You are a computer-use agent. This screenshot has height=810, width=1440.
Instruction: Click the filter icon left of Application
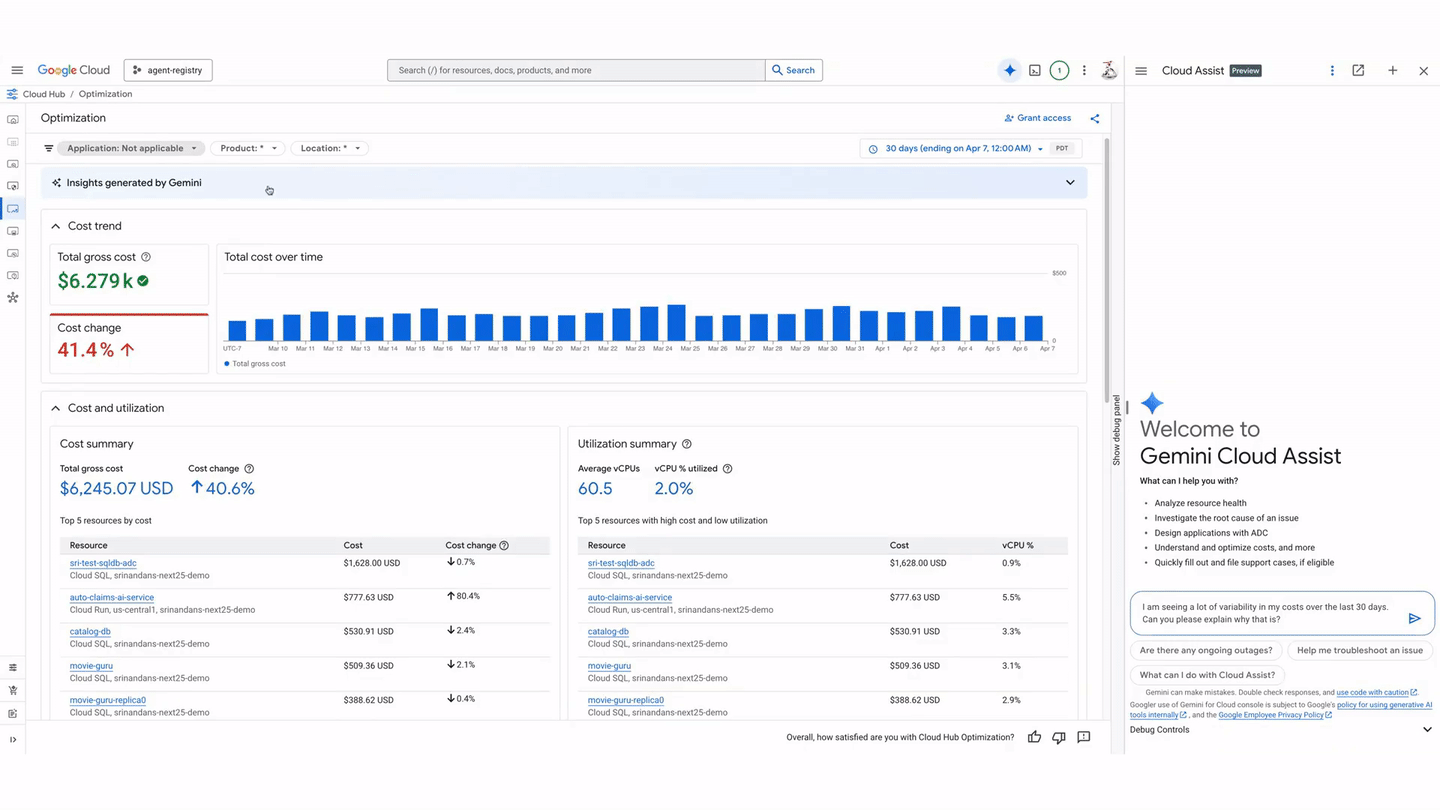[48, 148]
